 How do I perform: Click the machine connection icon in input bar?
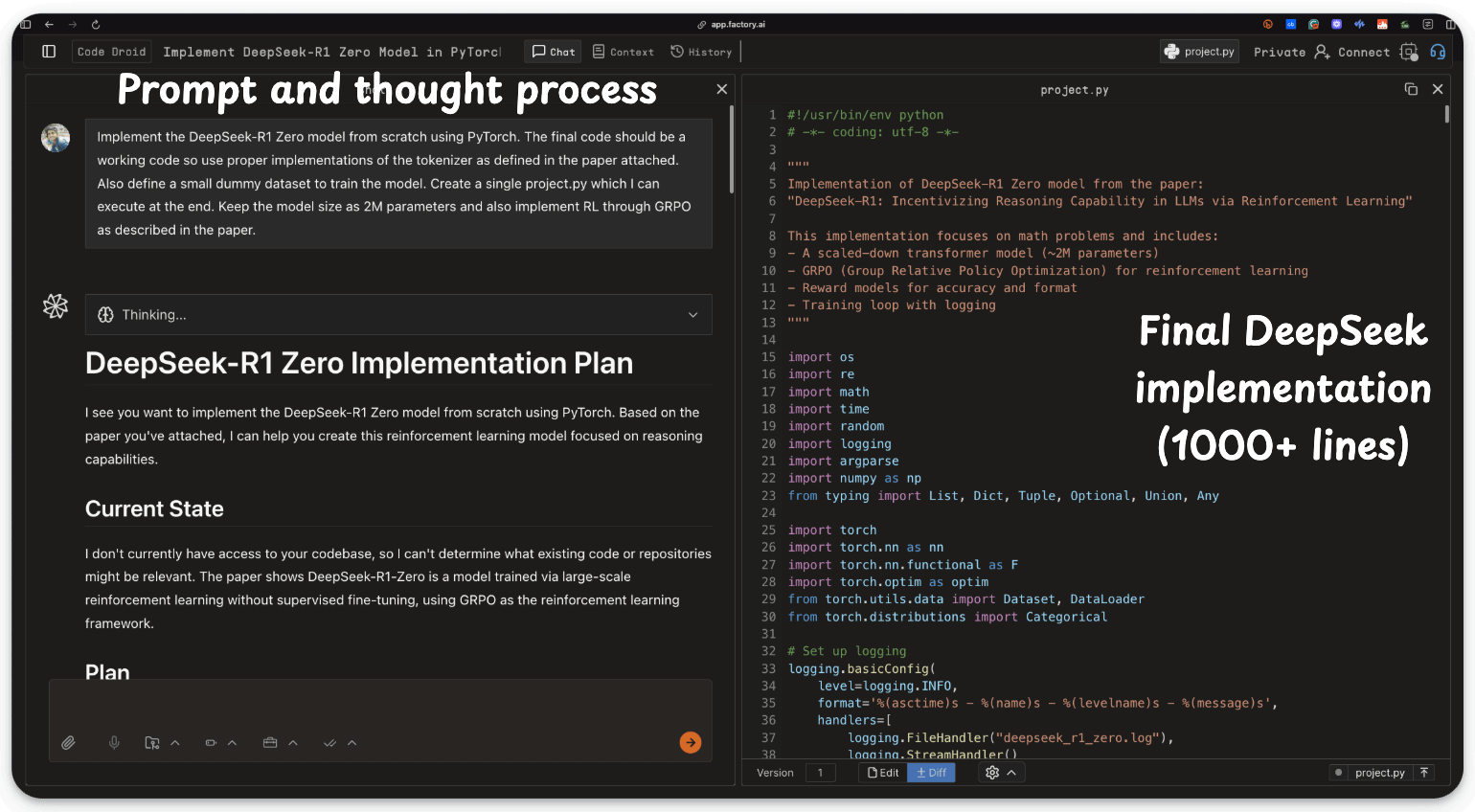point(211,743)
